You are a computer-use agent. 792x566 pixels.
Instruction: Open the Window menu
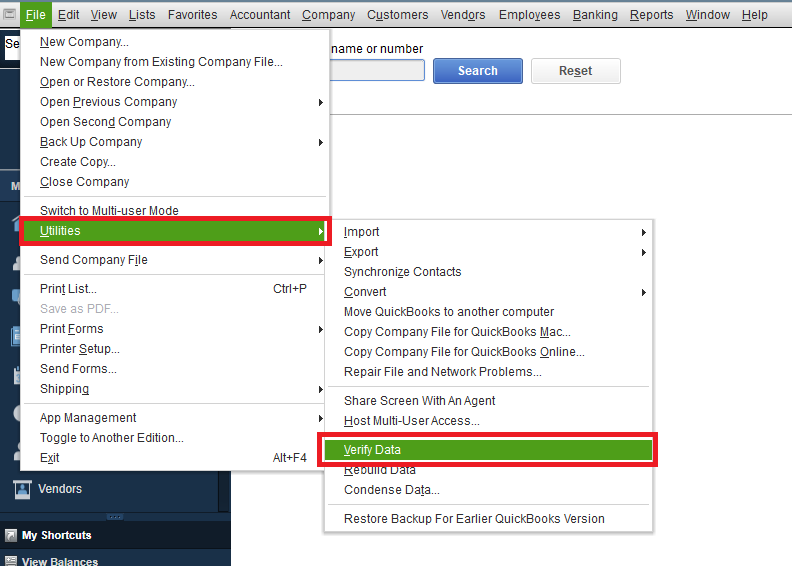(x=708, y=15)
